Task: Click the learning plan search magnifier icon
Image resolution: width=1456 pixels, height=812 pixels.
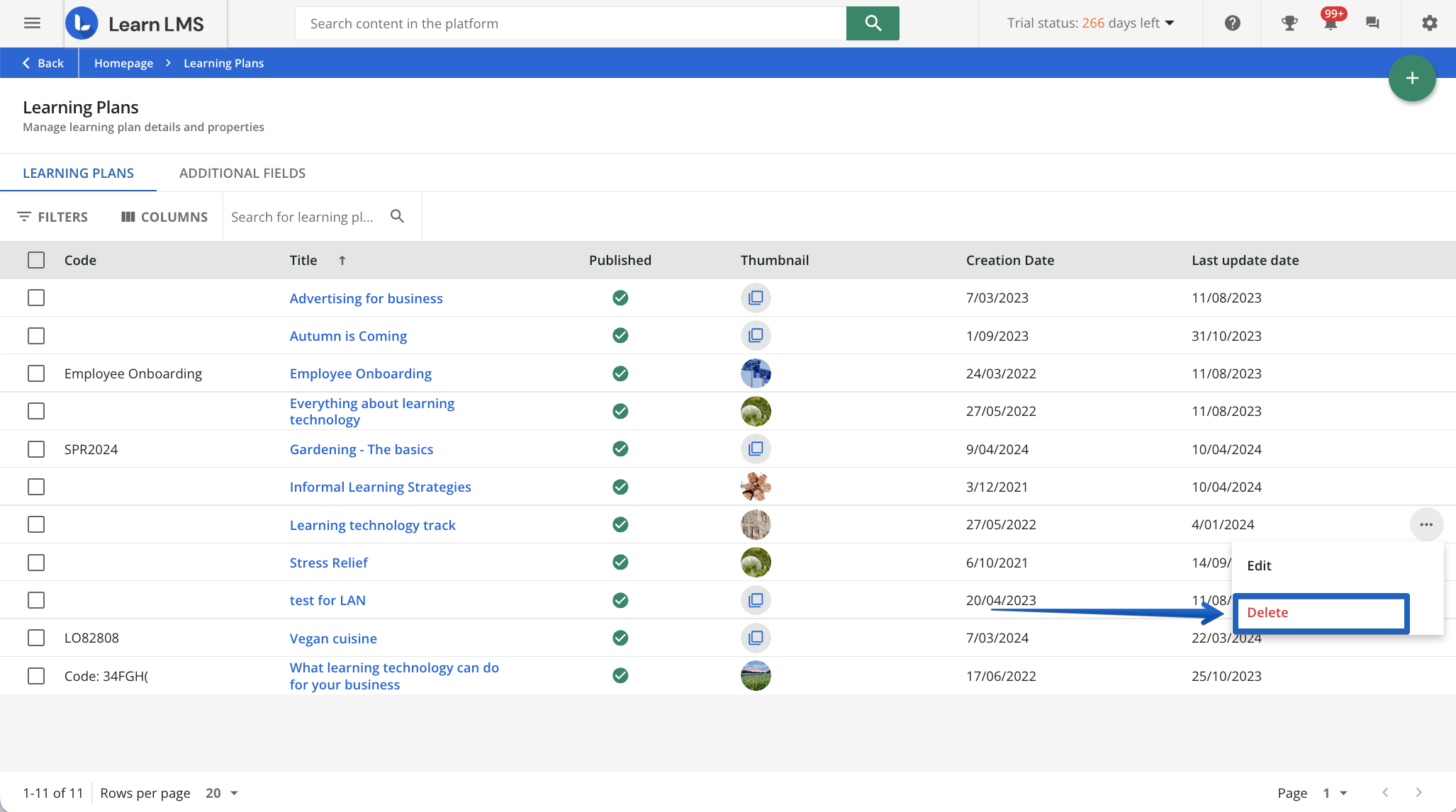Action: tap(397, 216)
